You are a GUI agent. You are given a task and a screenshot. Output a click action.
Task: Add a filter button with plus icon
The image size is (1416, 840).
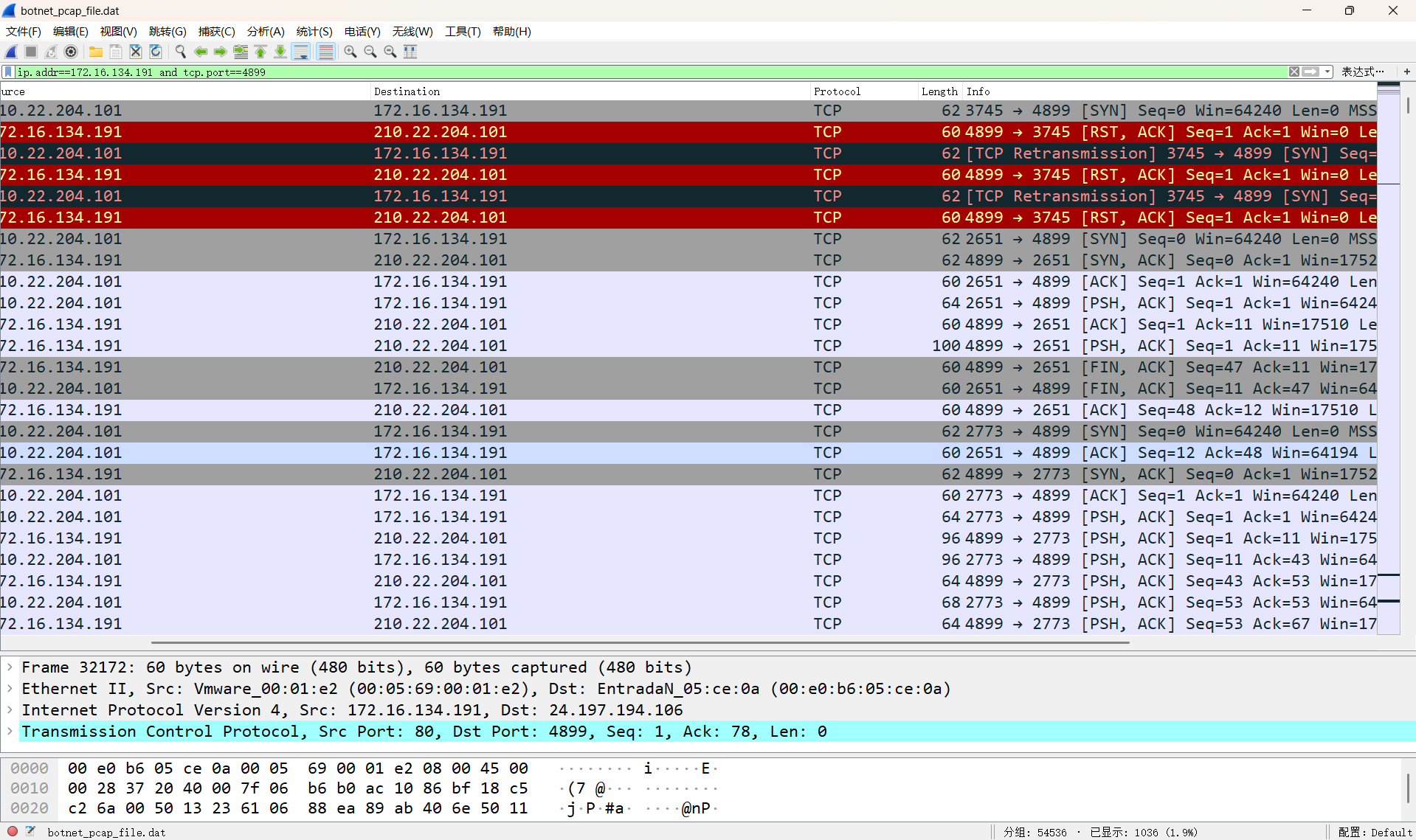[x=1407, y=72]
